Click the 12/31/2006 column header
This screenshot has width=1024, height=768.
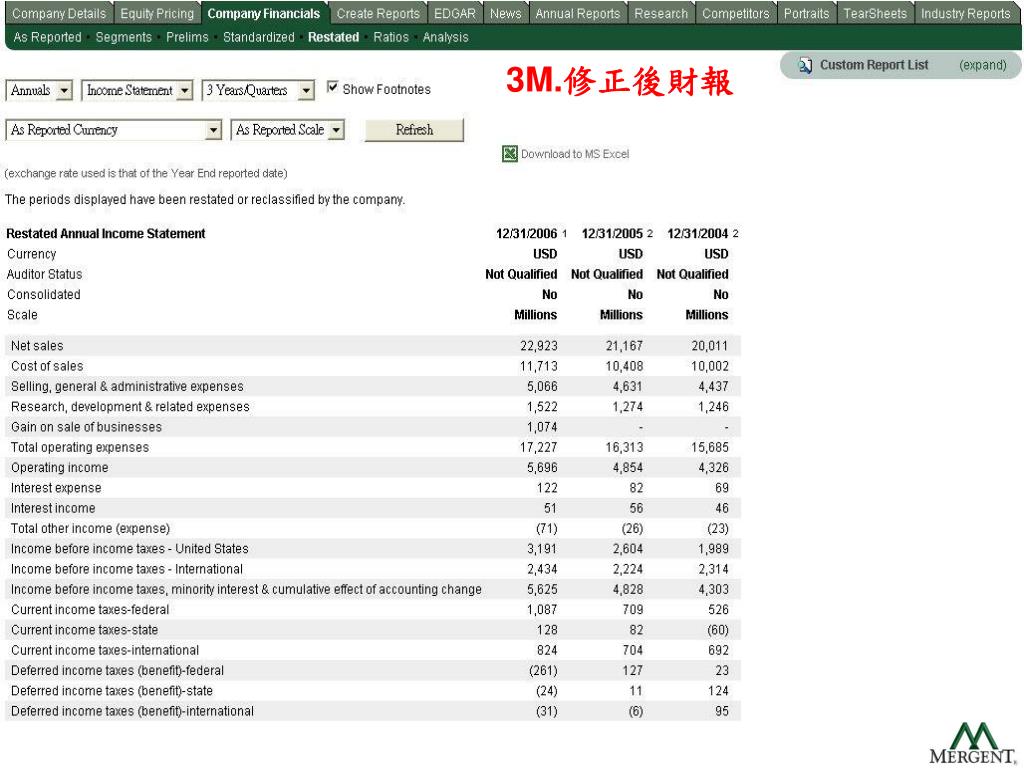pos(526,234)
